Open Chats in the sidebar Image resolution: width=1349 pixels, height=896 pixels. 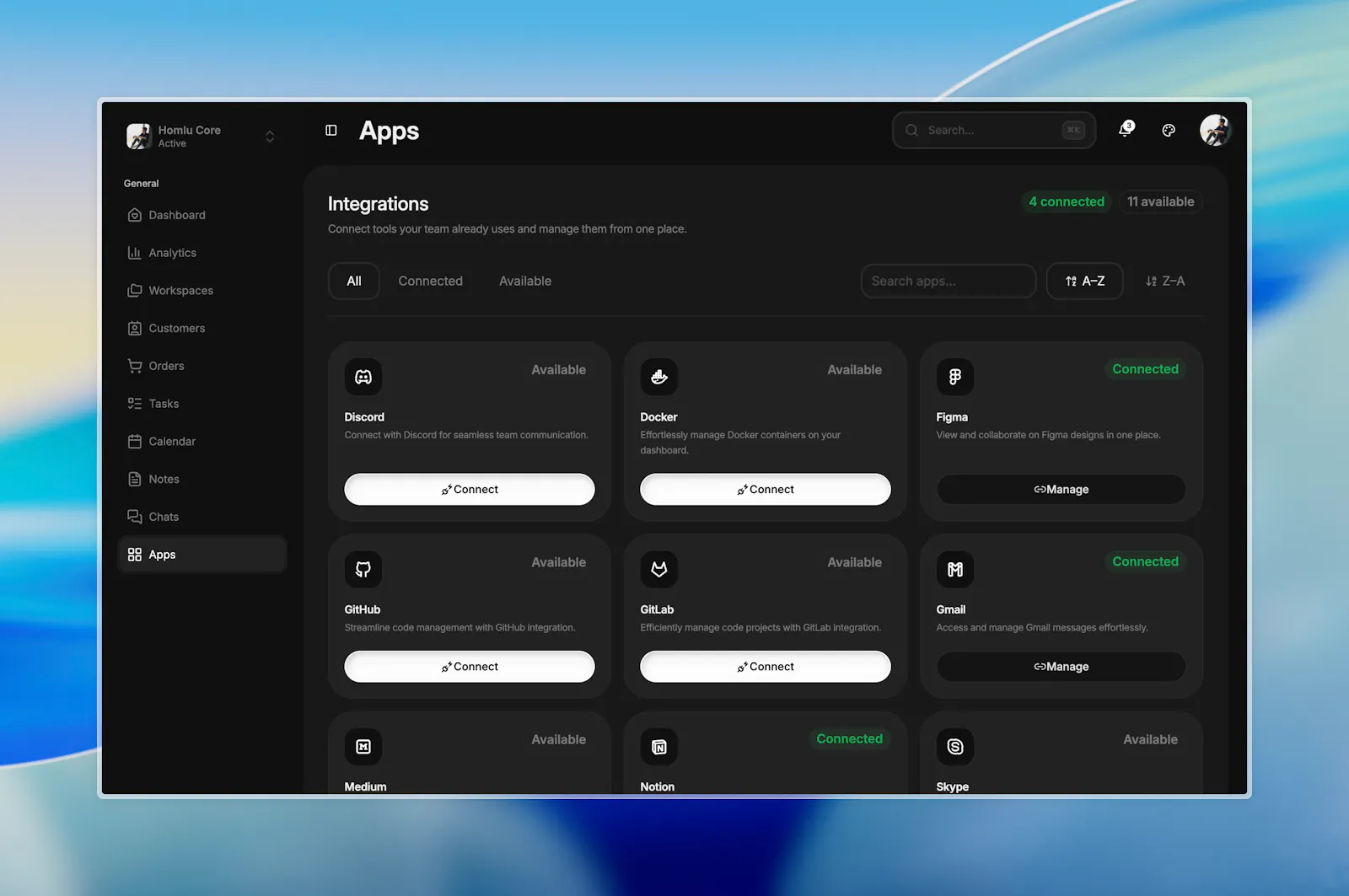click(202, 517)
